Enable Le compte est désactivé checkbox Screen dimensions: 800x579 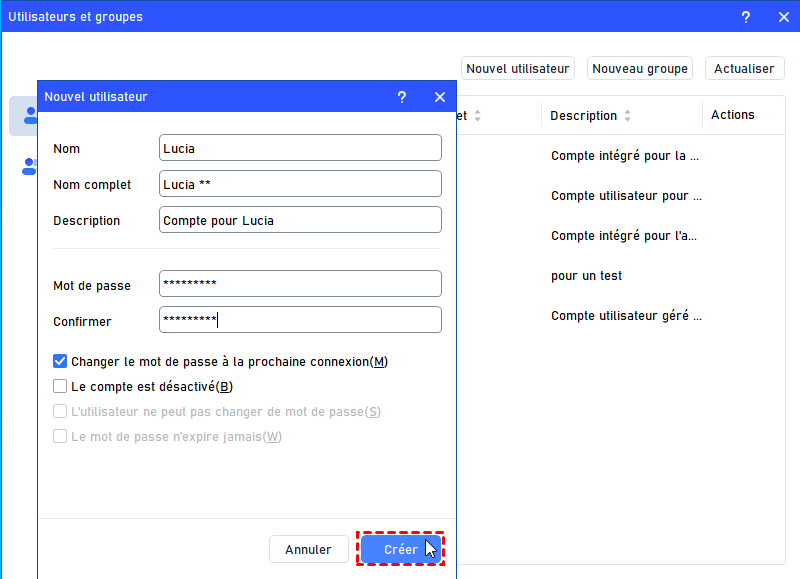(60, 386)
